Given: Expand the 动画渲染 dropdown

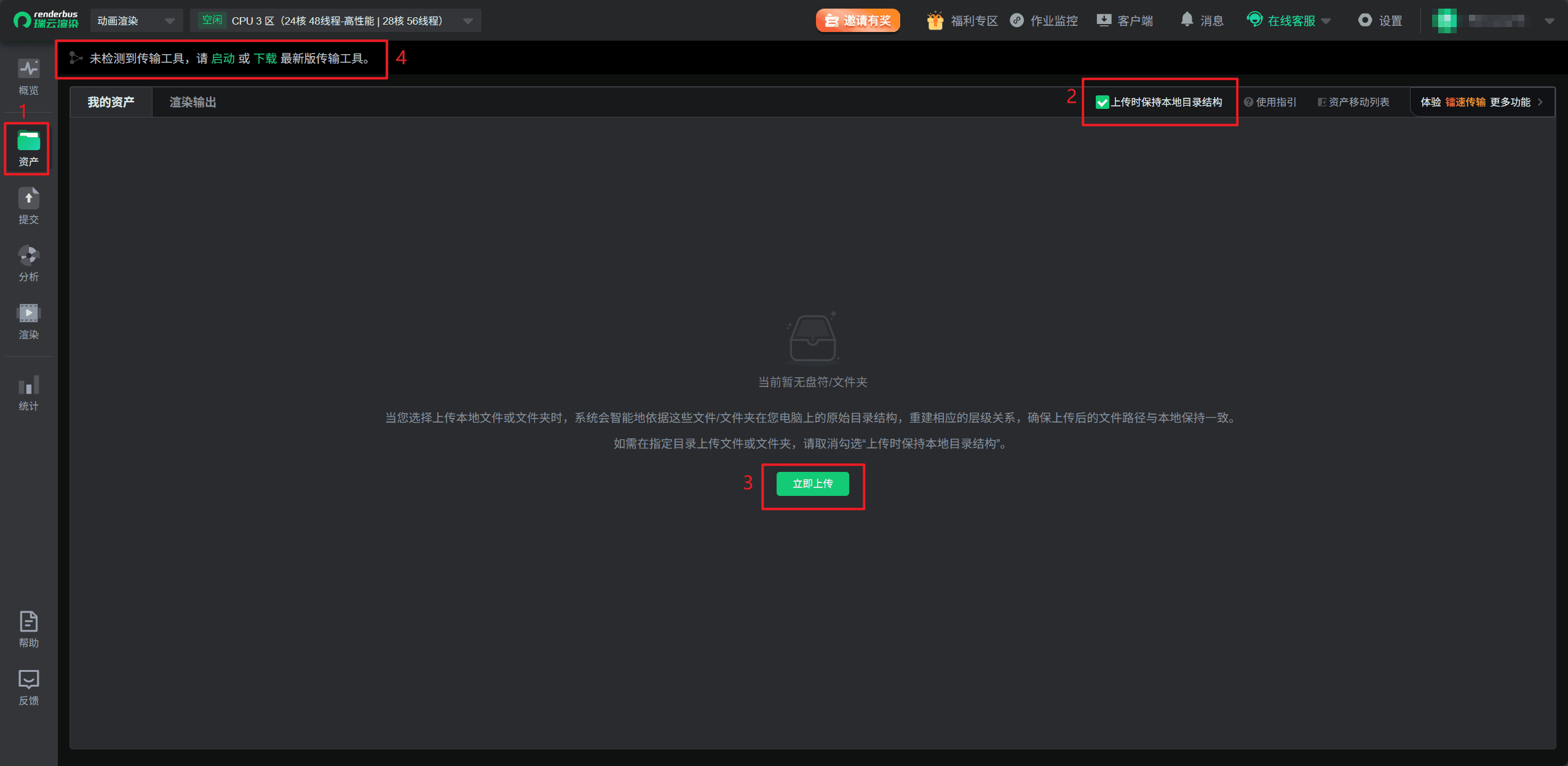Looking at the screenshot, I should (x=136, y=21).
